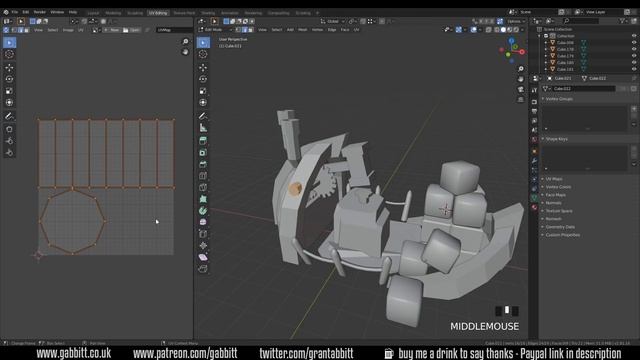
Task: Select the UV relax tool
Action: (x=9, y=141)
